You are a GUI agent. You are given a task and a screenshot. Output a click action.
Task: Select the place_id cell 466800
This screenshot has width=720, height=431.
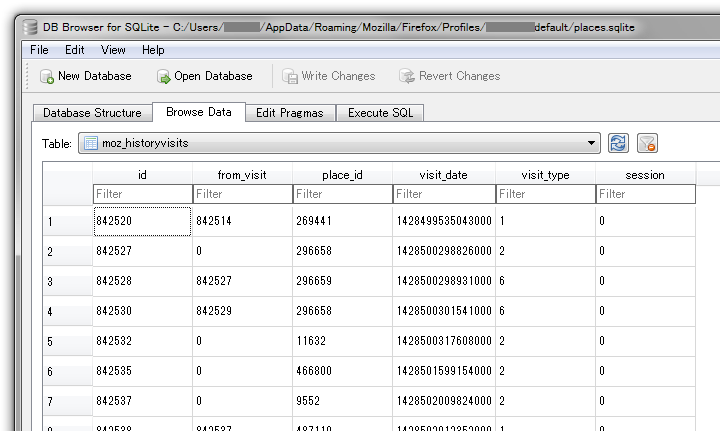pyautogui.click(x=342, y=371)
